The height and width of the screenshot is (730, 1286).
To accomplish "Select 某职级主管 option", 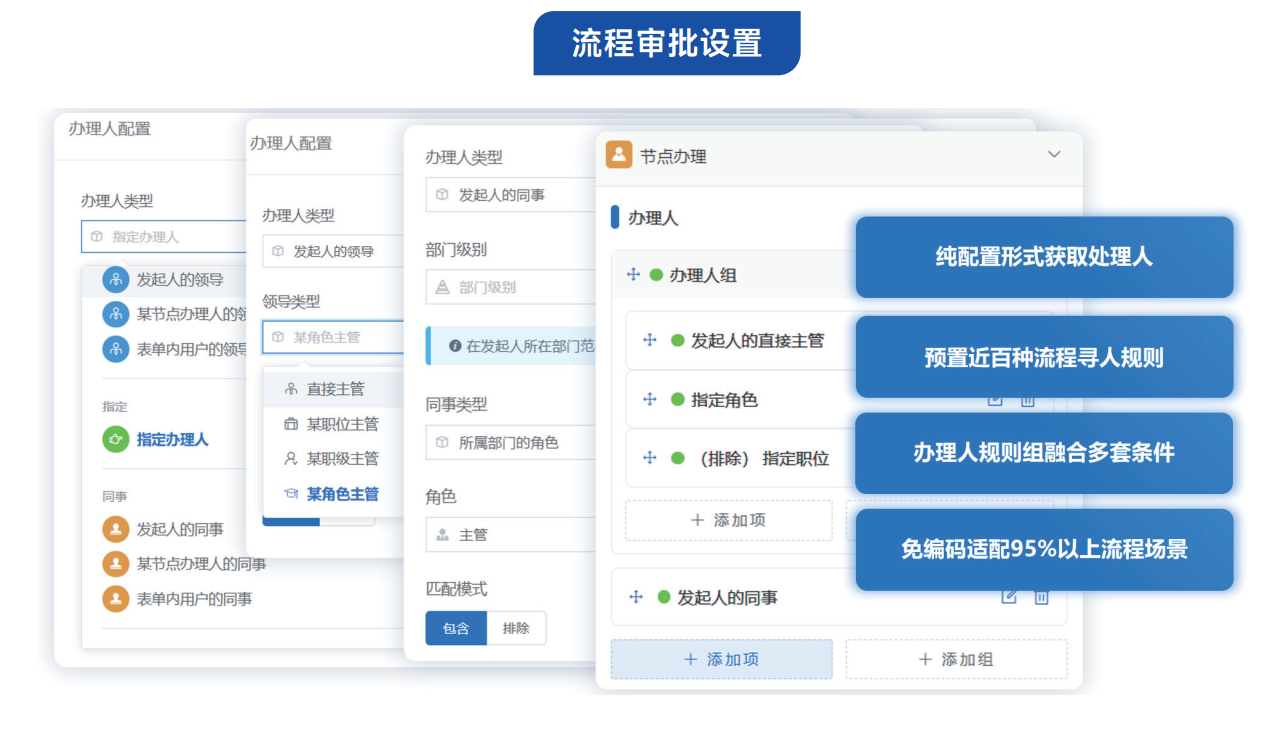I will (342, 459).
